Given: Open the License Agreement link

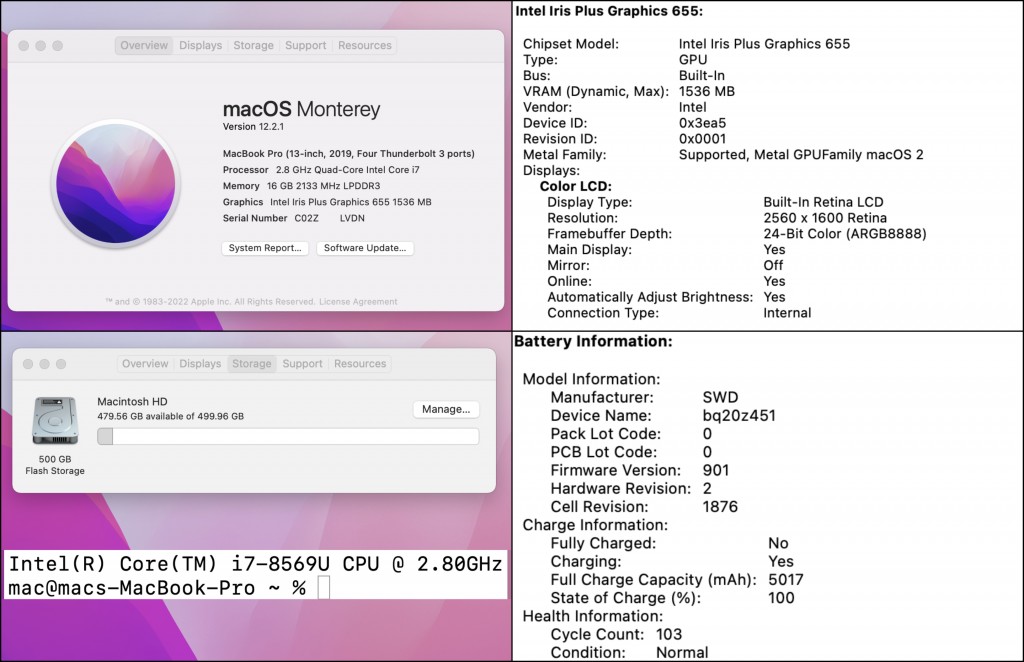Looking at the screenshot, I should (358, 302).
